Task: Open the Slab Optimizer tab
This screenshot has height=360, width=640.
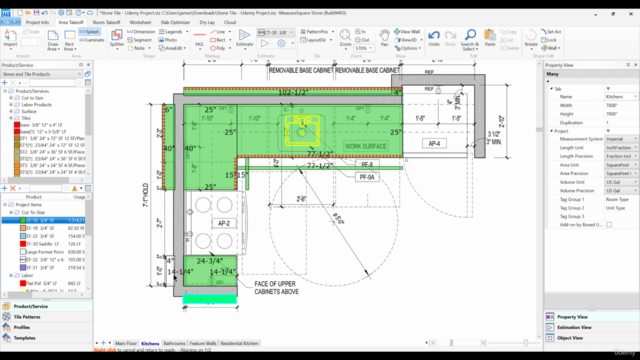Action: click(x=175, y=22)
